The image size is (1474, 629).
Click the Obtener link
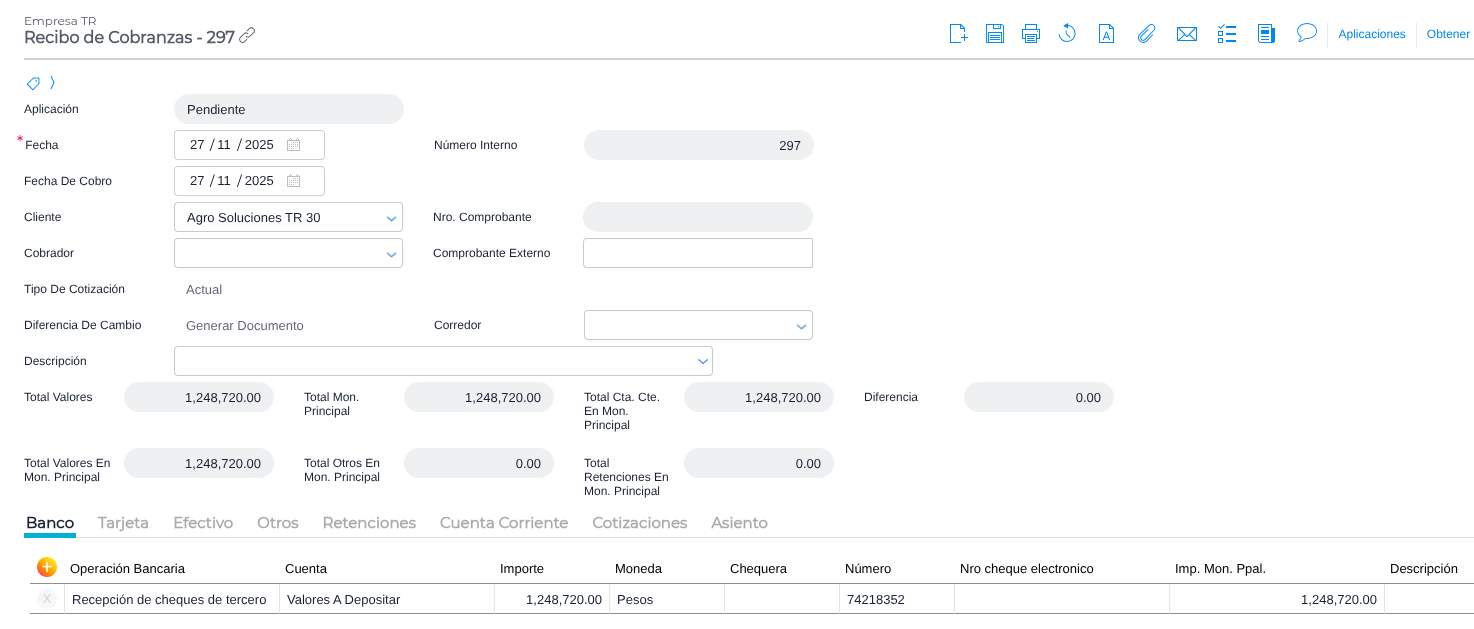[1447, 34]
